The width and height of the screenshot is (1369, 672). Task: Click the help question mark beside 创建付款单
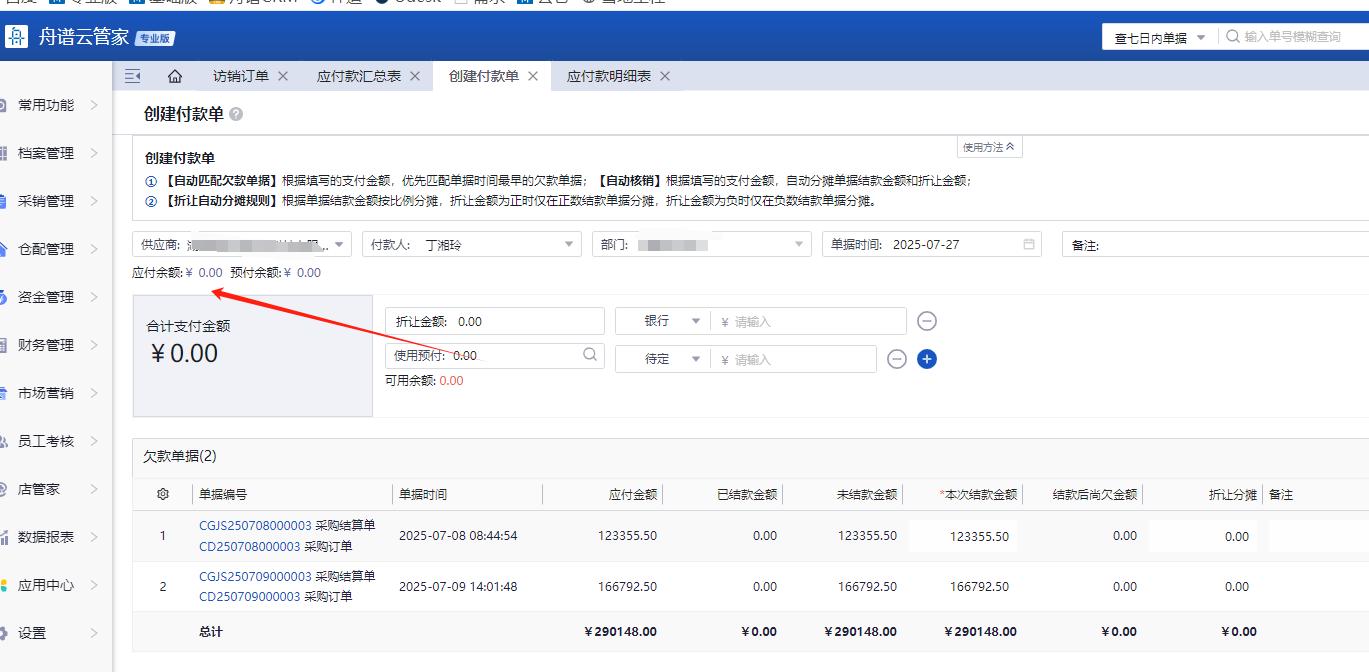(236, 115)
